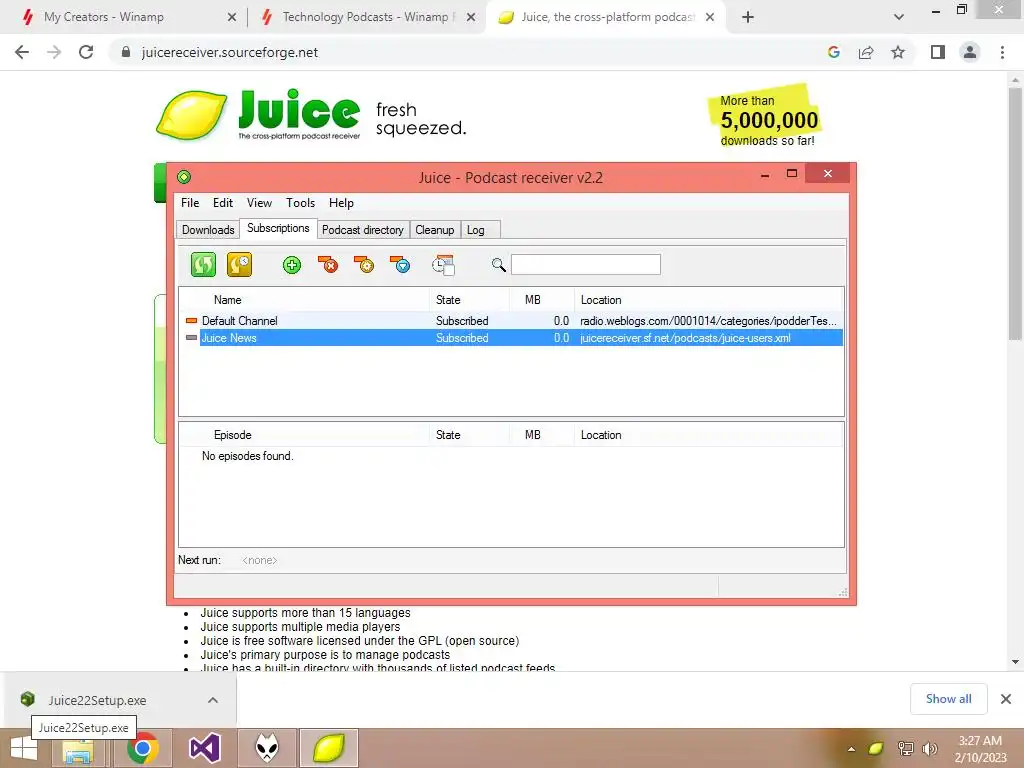Open the Edit menu in Juice
1024x768 pixels.
(x=223, y=203)
